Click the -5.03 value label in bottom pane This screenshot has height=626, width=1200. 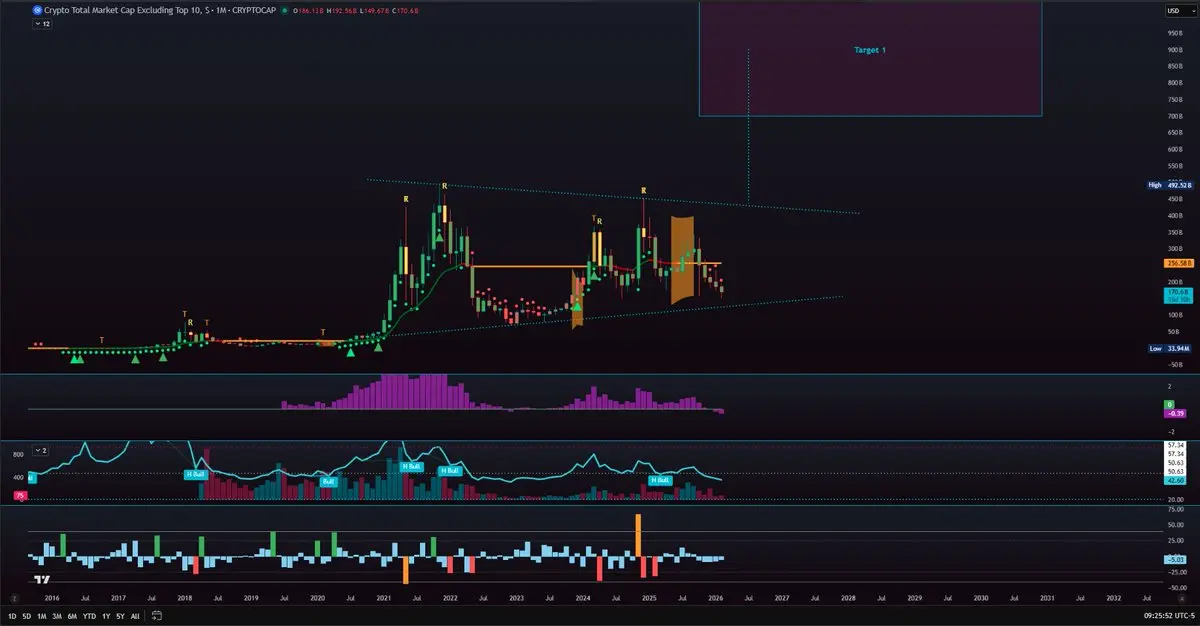pos(1175,559)
